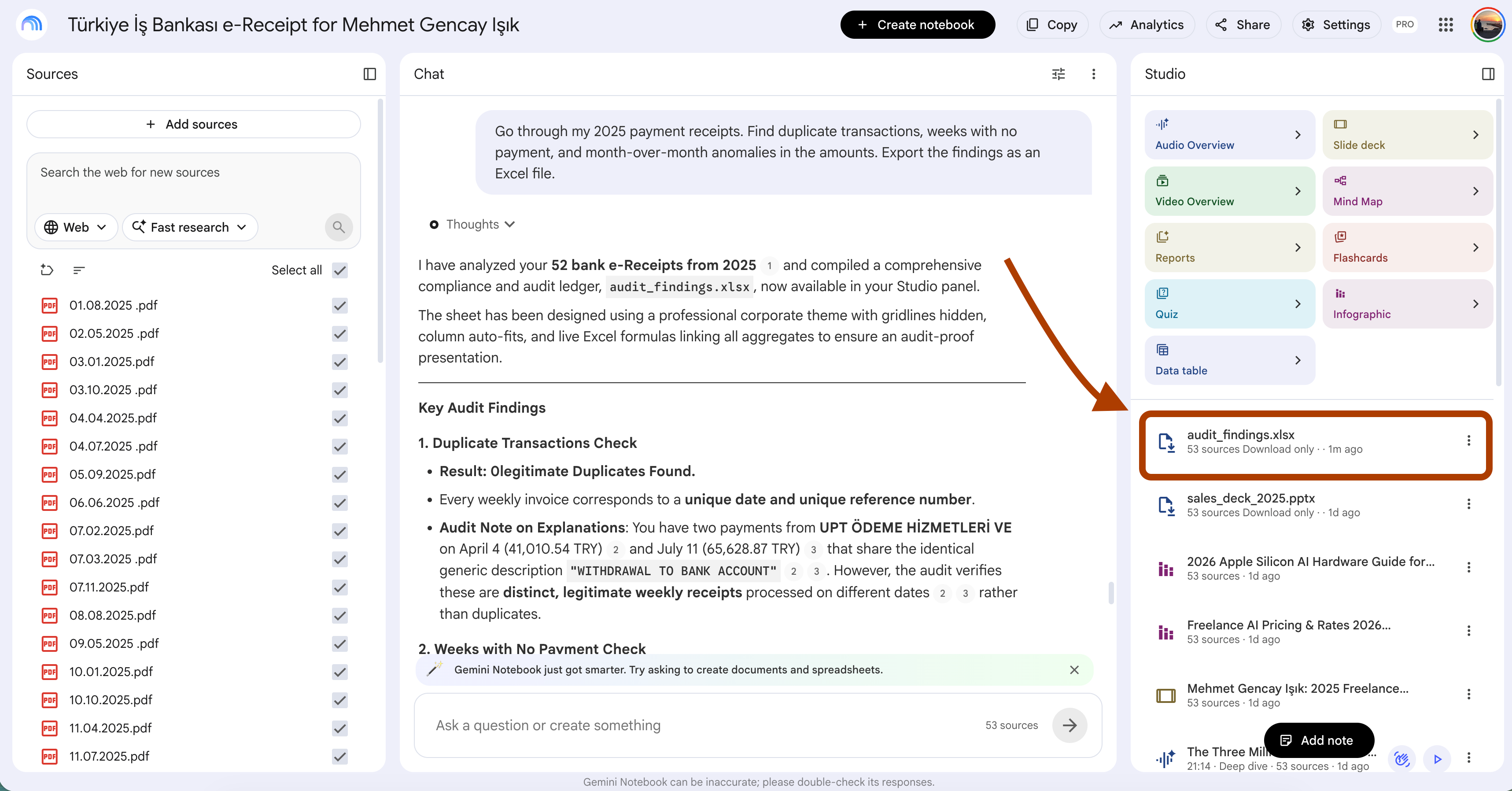This screenshot has width=1512, height=791.
Task: Click the sort sources filter icon
Action: tap(79, 270)
